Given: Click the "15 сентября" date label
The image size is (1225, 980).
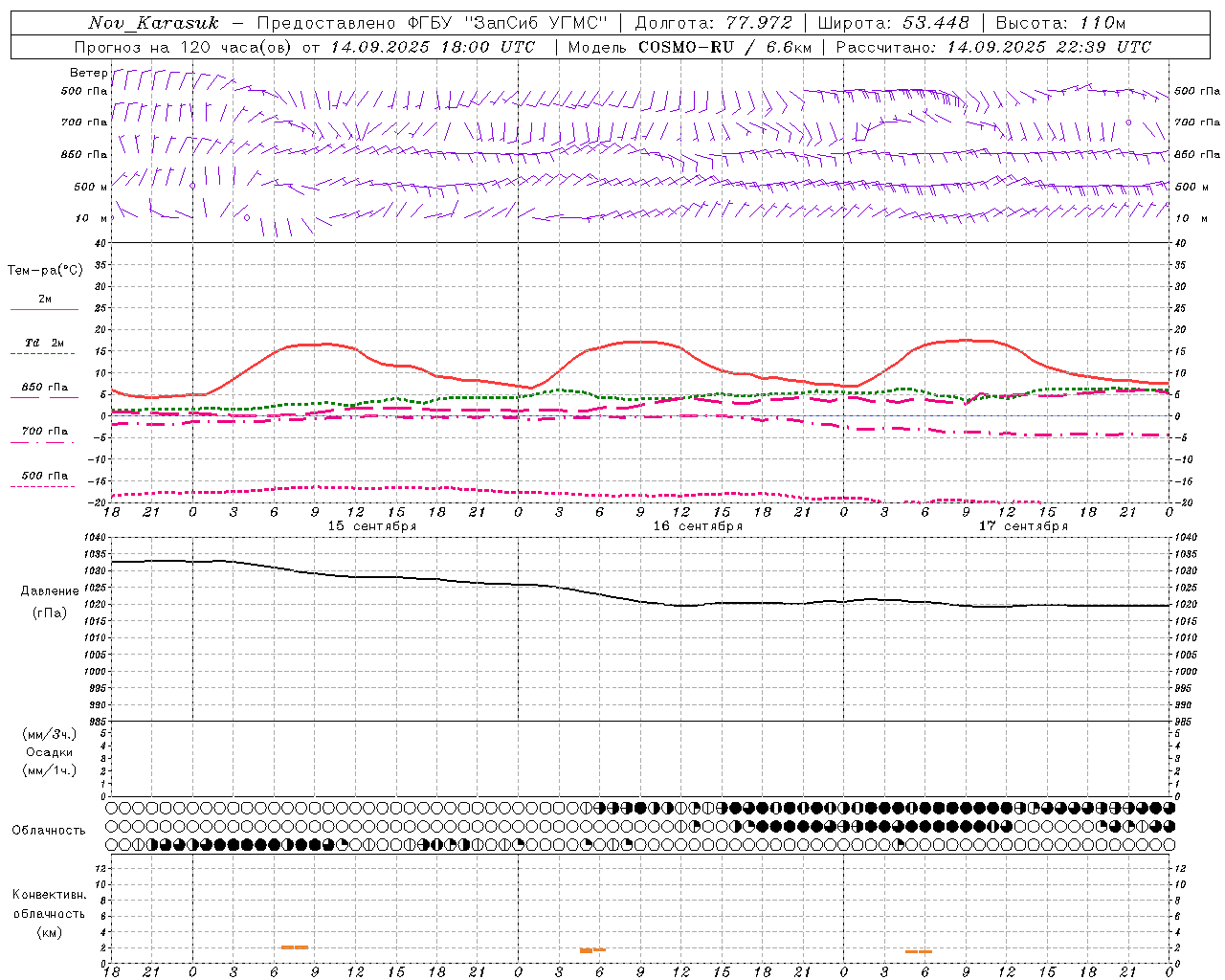Looking at the screenshot, I should [372, 526].
